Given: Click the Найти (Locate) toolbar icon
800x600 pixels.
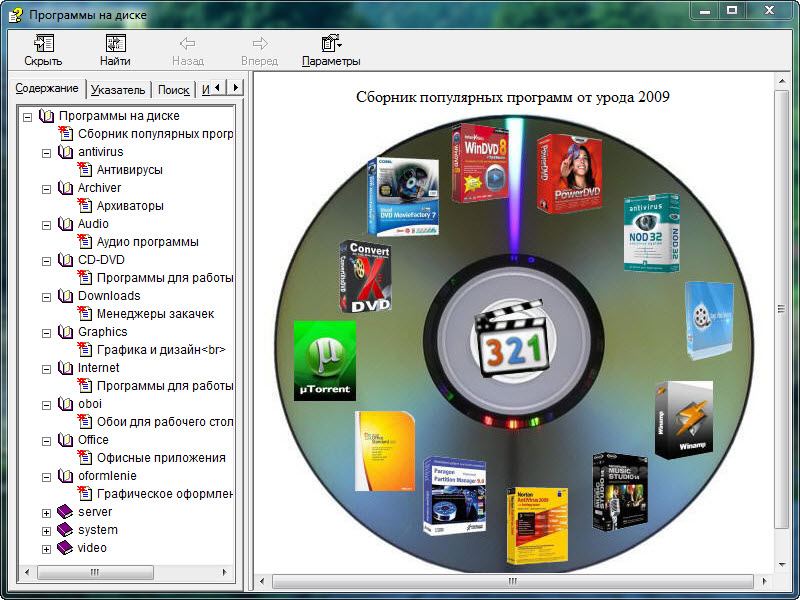Looking at the screenshot, I should click(x=115, y=43).
